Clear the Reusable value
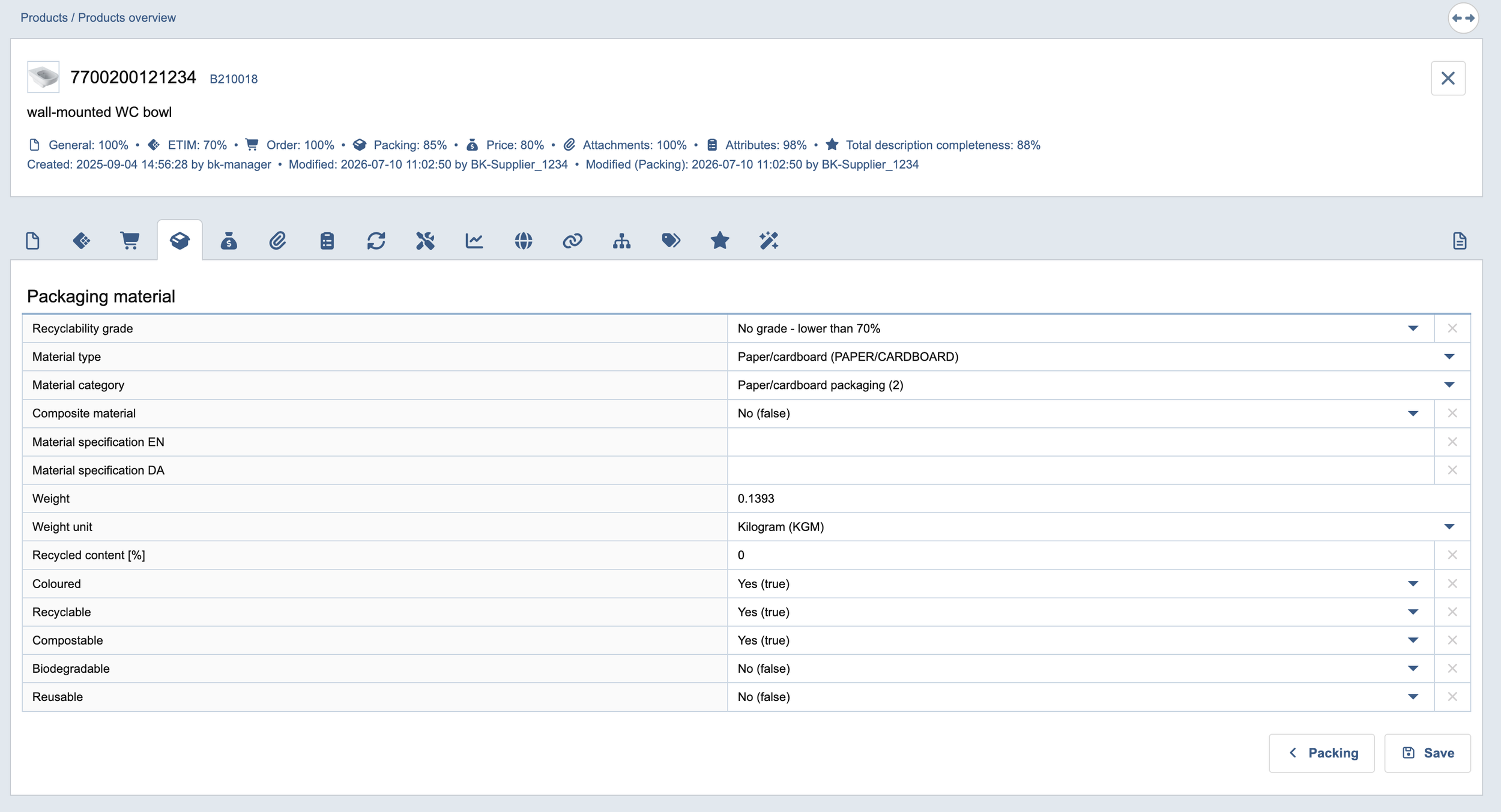The image size is (1501, 812). pos(1452,697)
